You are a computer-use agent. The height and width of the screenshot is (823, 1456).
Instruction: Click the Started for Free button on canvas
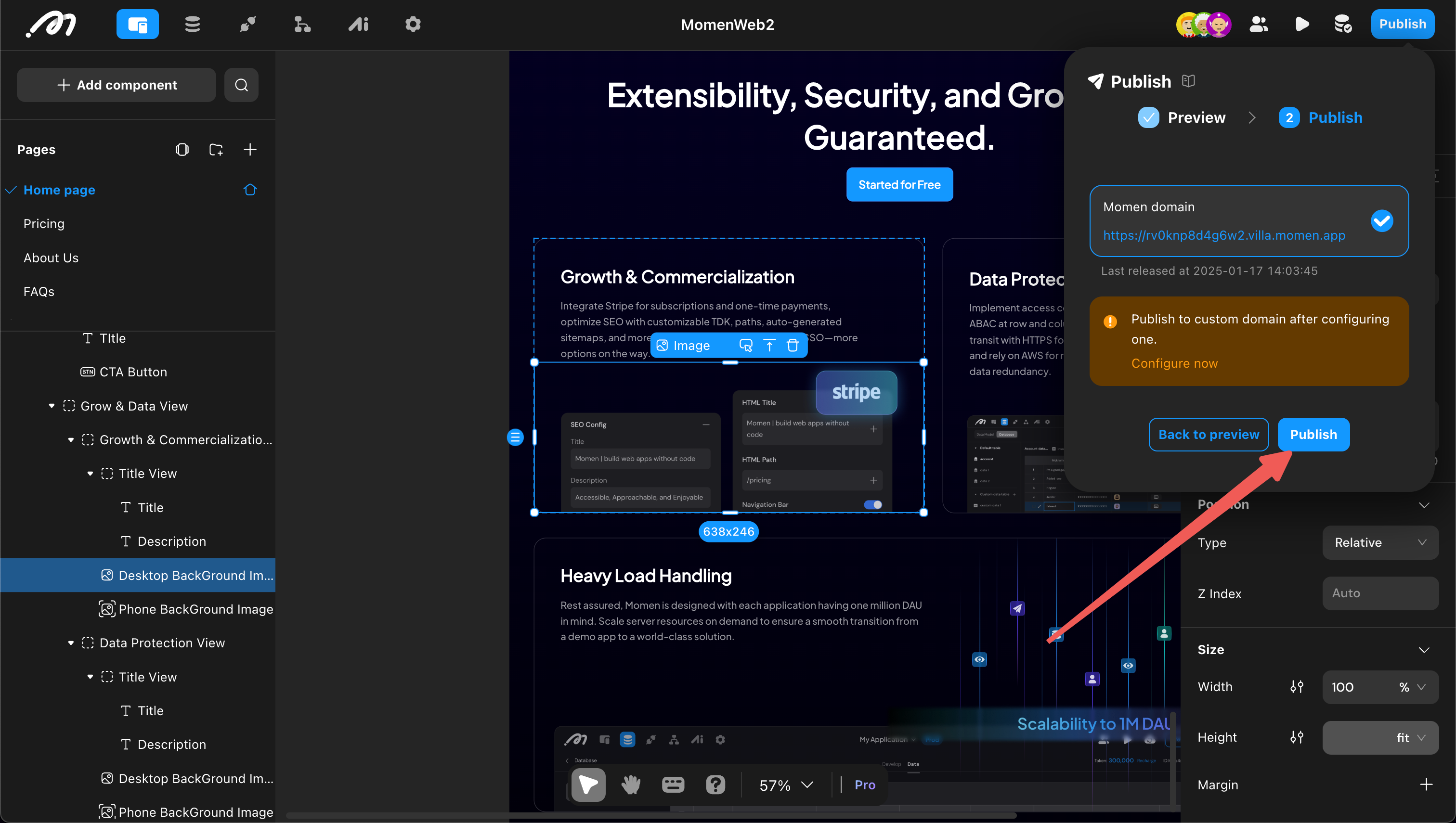coord(899,184)
